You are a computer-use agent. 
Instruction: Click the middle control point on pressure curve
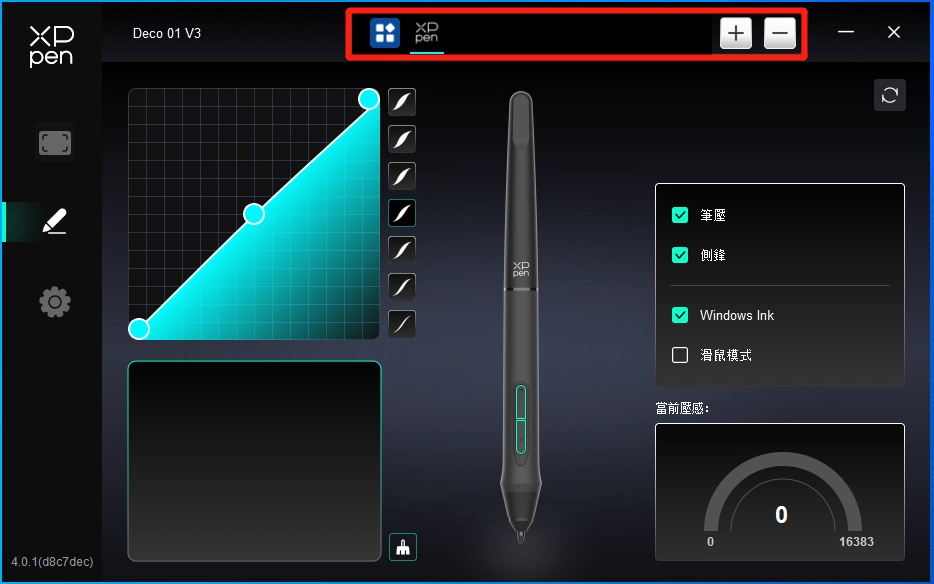coord(254,214)
